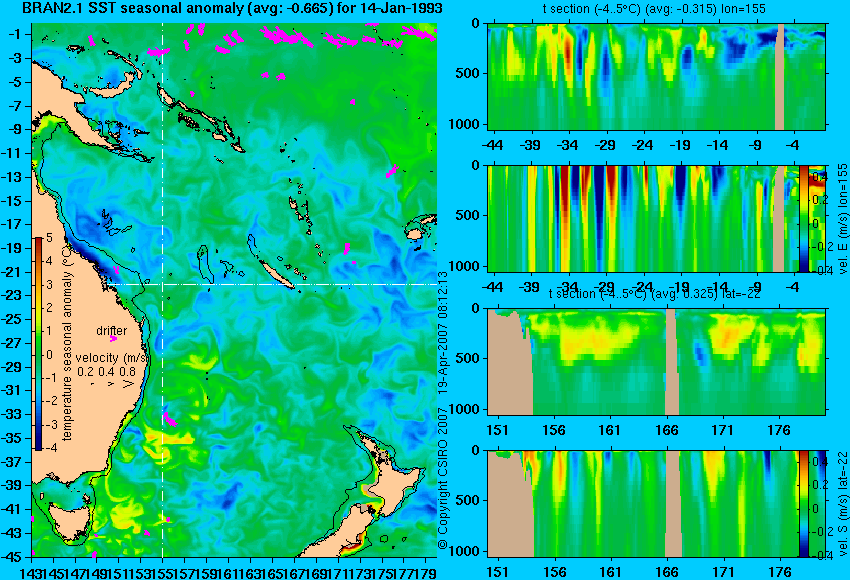Screen dimensions: 850x580
Task: Click the temperature seasonal anomaly color bar
Action: tap(39, 344)
